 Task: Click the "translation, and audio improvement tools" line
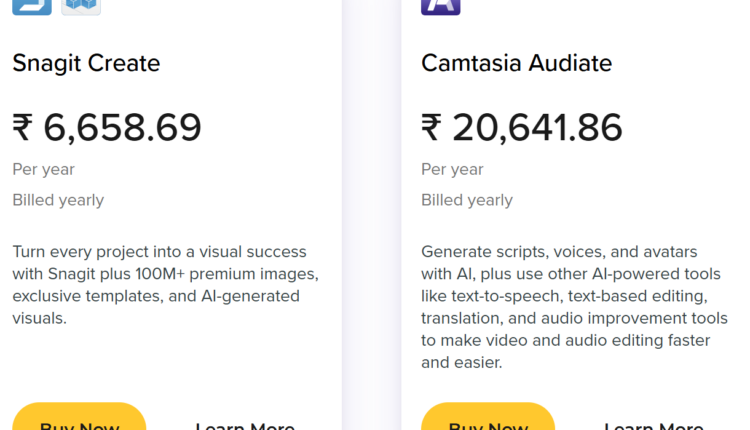pos(575,318)
